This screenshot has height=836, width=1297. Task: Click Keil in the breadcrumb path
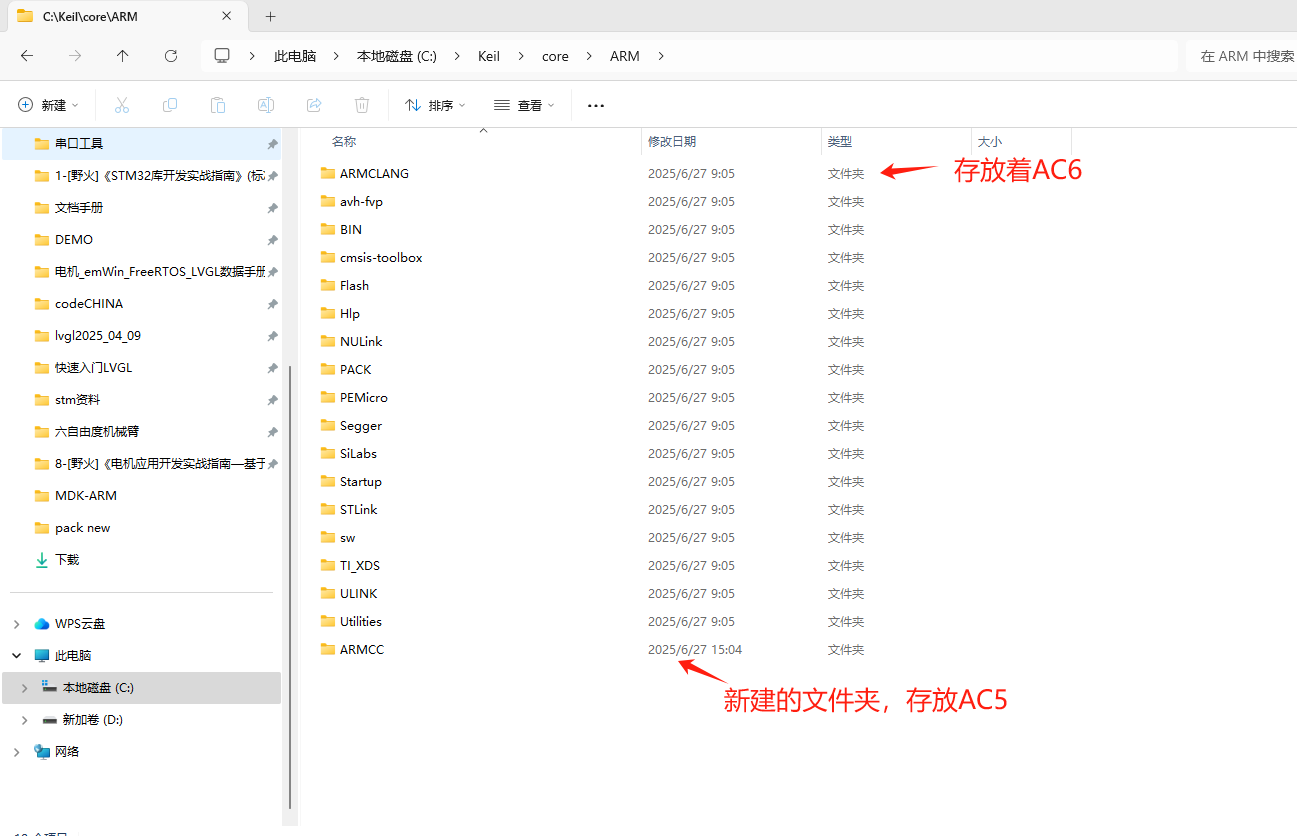[489, 56]
